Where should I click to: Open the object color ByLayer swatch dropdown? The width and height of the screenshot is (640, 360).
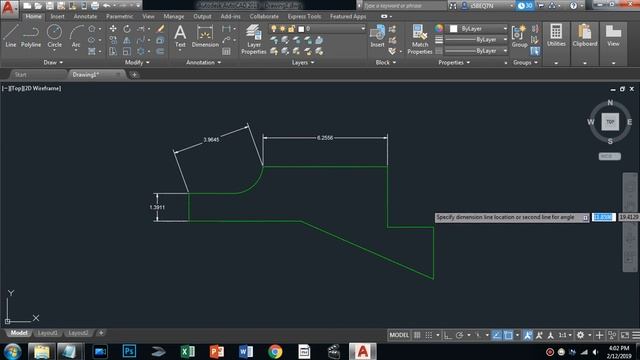tap(478, 29)
